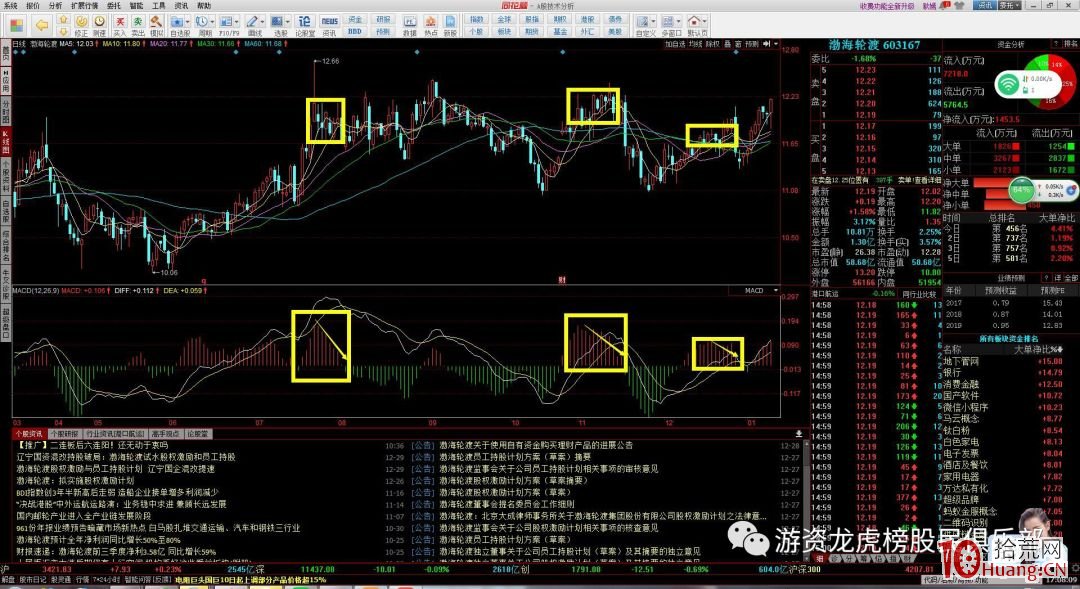
Task: Open the 系统 menu
Action: (x=10, y=6)
